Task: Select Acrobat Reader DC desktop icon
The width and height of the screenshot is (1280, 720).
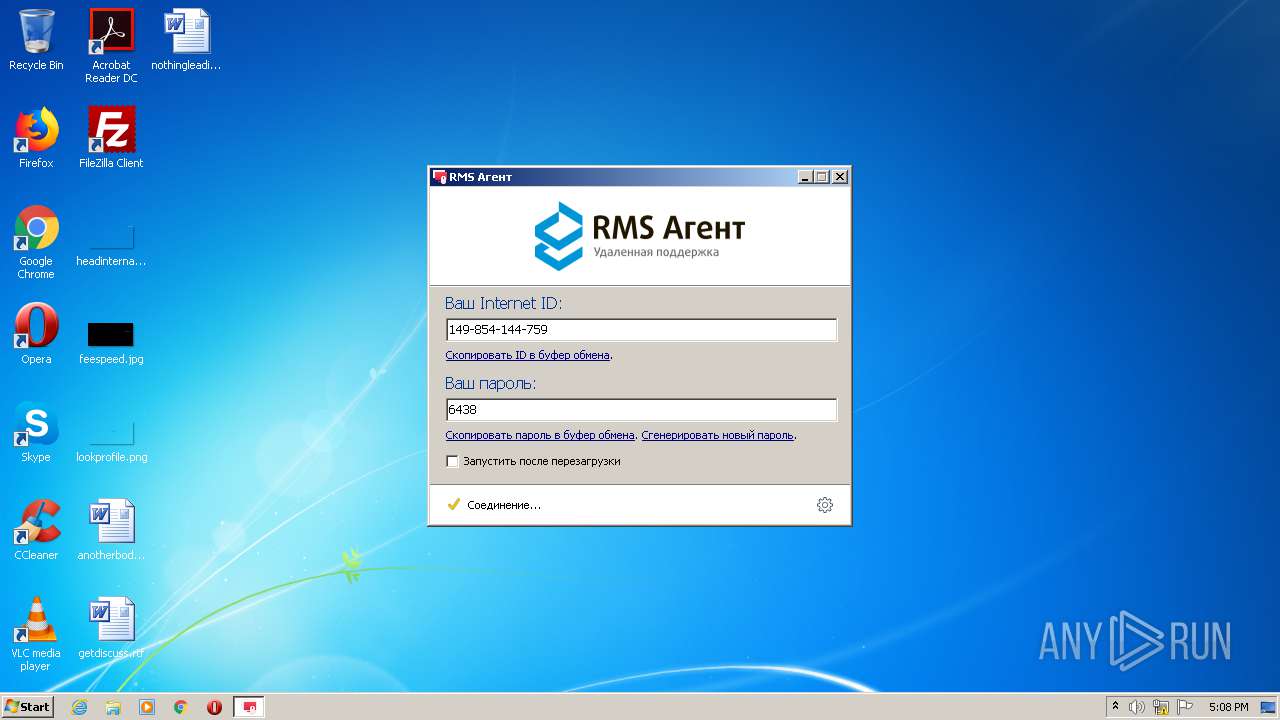Action: pos(111,46)
